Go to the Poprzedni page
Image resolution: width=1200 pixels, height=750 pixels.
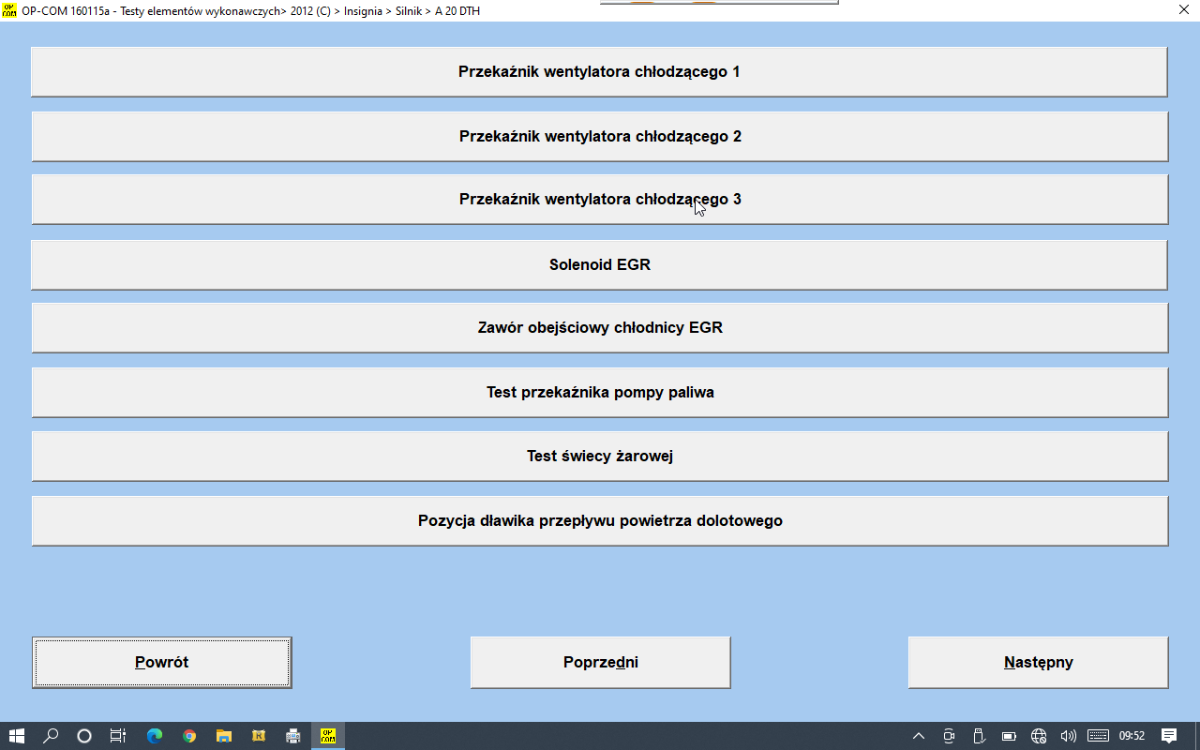click(600, 662)
